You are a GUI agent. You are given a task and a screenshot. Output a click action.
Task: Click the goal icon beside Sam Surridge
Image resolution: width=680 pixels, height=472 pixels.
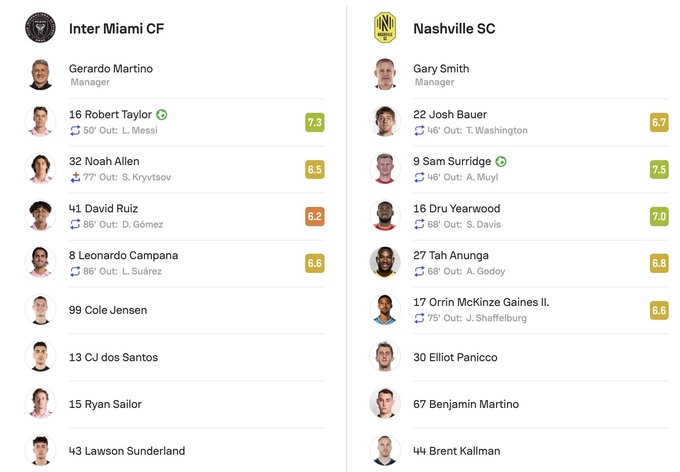[501, 162]
